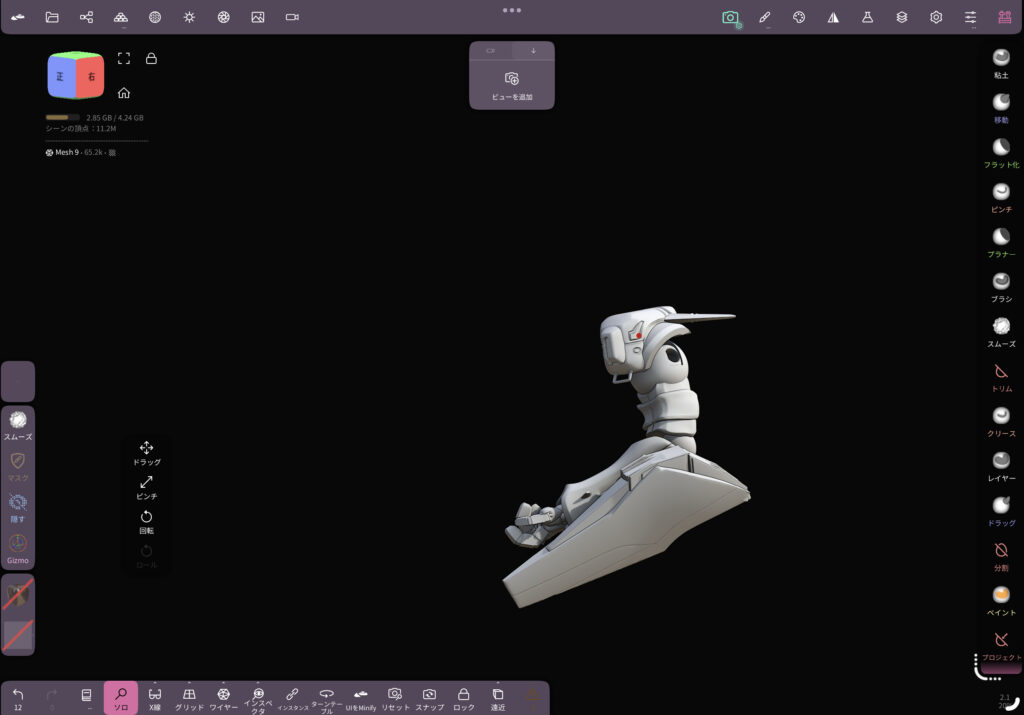Choose the 分割 (Split) tool

pyautogui.click(x=1000, y=556)
